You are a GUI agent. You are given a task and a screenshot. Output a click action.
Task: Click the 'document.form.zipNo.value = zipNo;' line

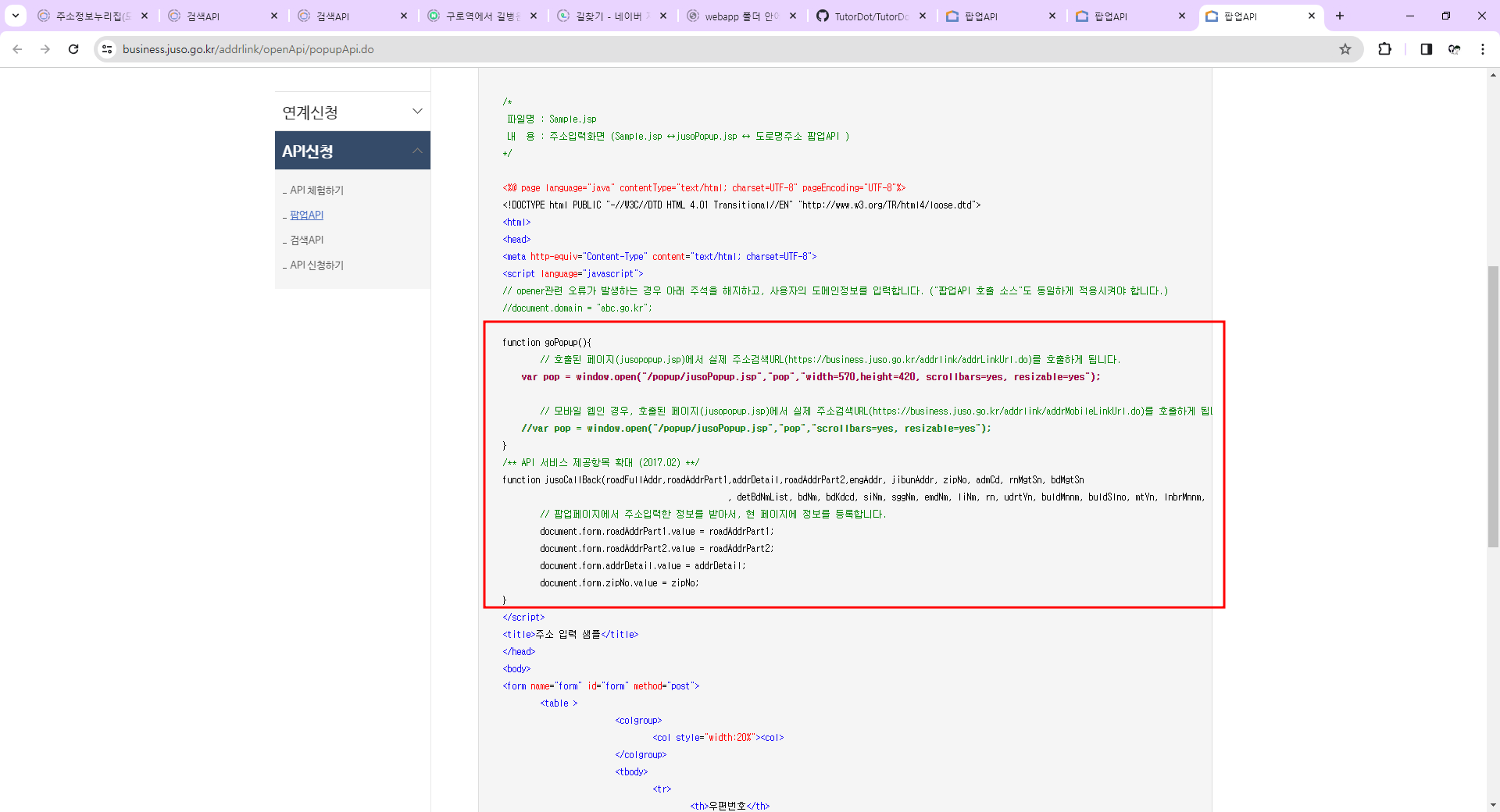pyautogui.click(x=620, y=583)
